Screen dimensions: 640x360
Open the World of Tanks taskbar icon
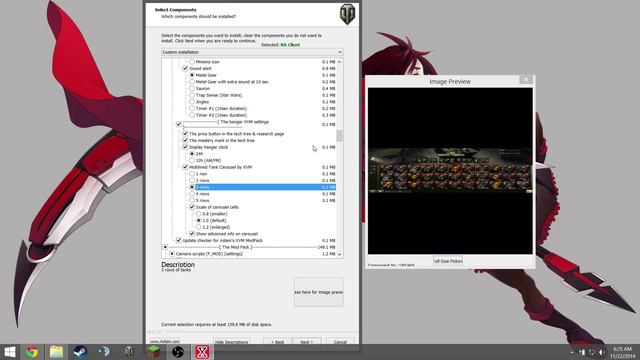tap(129, 352)
